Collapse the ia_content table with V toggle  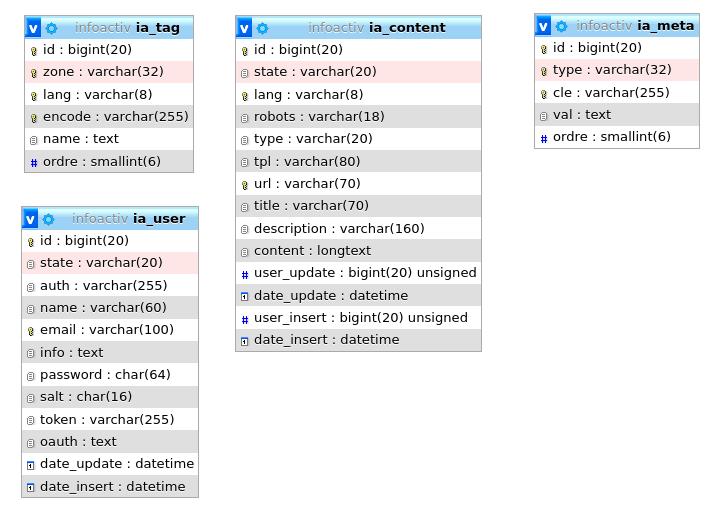(244, 28)
